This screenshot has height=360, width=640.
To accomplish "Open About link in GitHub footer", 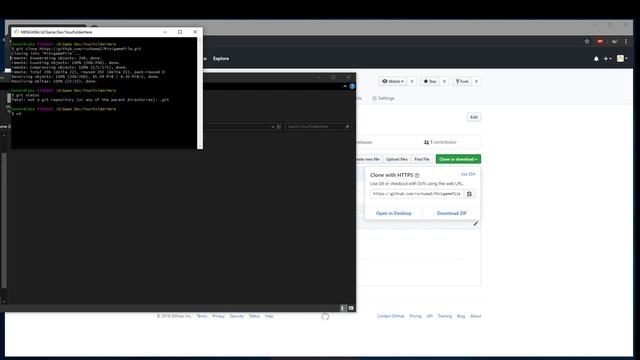I will (x=476, y=316).
